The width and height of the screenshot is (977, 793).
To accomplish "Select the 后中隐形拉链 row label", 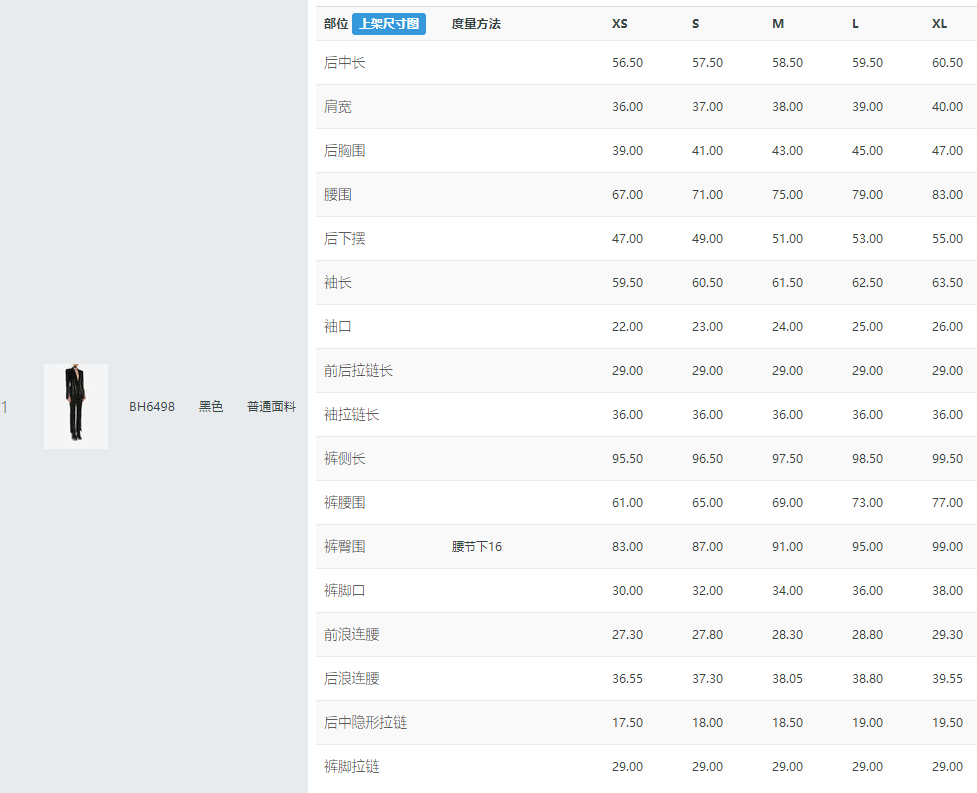I will pos(365,723).
